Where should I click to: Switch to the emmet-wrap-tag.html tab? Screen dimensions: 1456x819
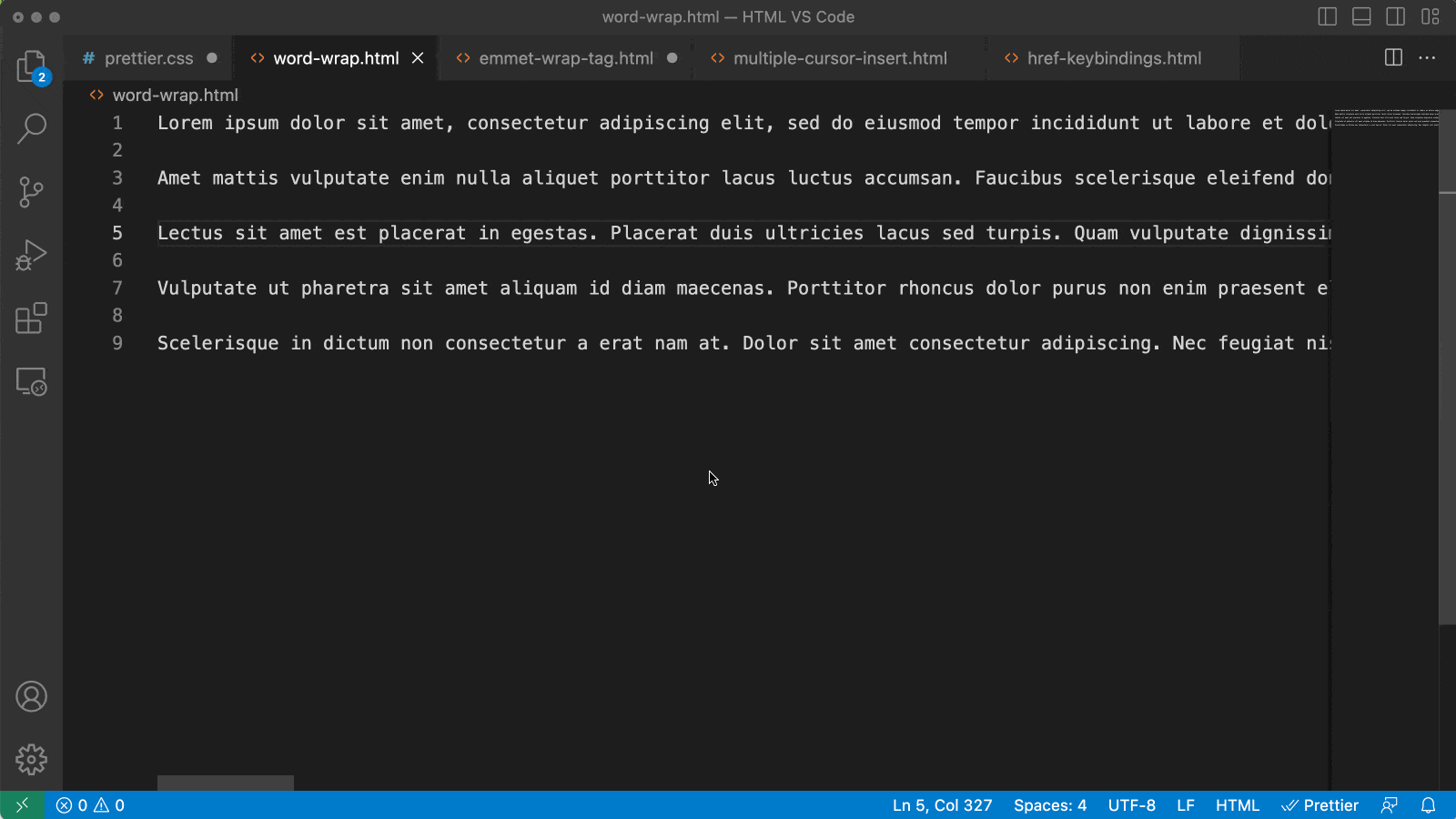[565, 58]
